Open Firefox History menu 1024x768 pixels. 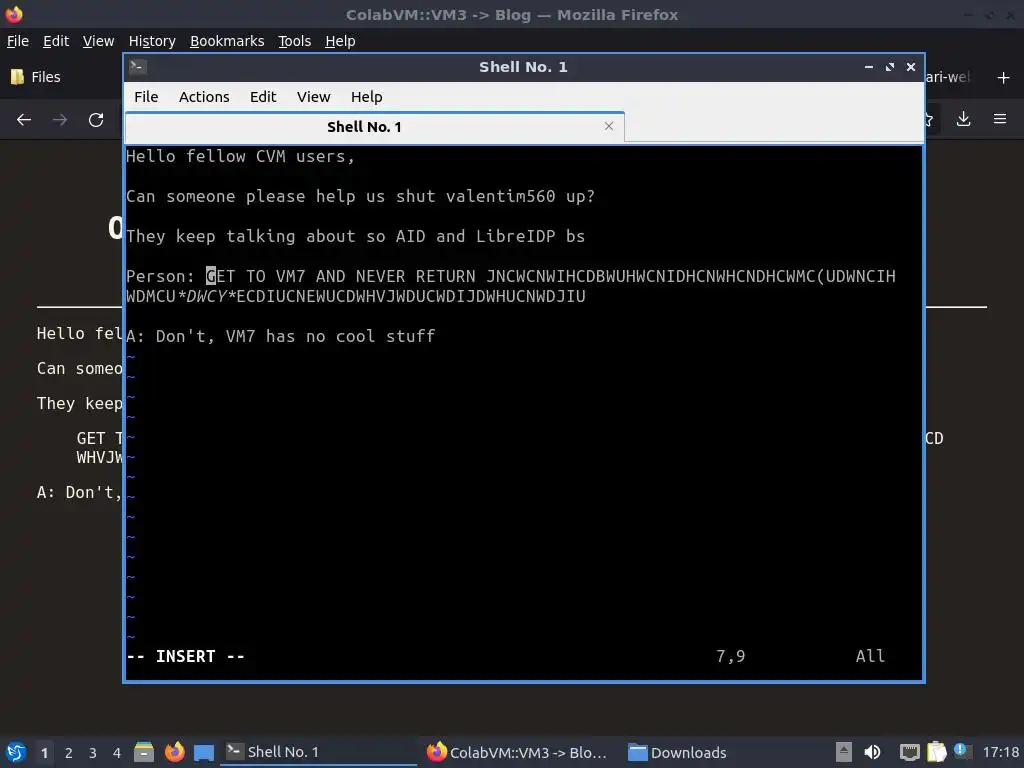click(x=152, y=41)
